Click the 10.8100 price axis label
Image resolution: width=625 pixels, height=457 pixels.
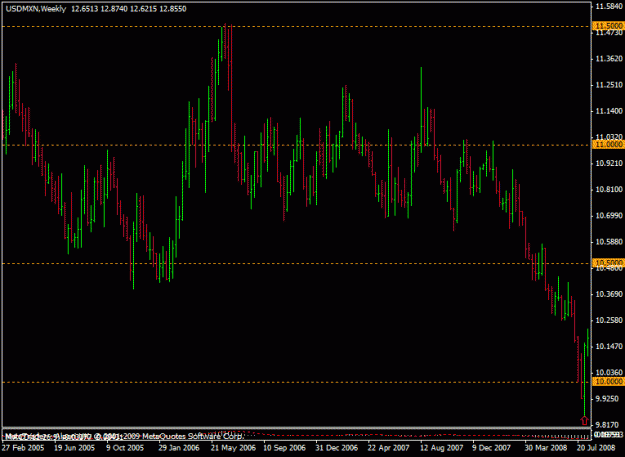pyautogui.click(x=609, y=190)
